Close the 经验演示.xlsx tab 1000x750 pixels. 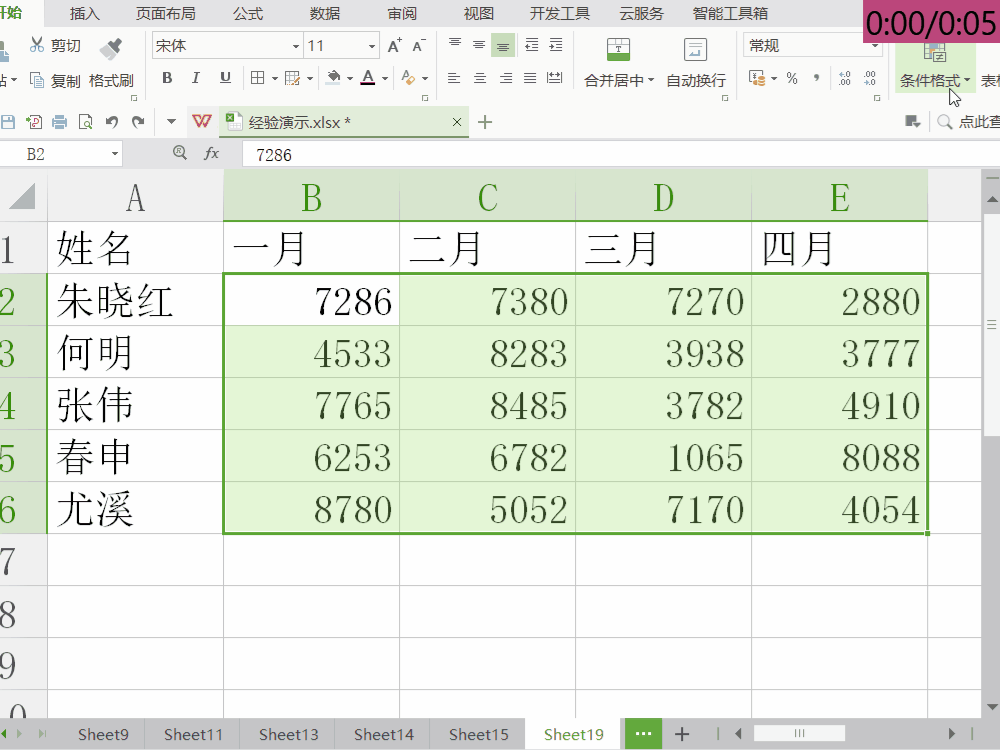(x=457, y=122)
